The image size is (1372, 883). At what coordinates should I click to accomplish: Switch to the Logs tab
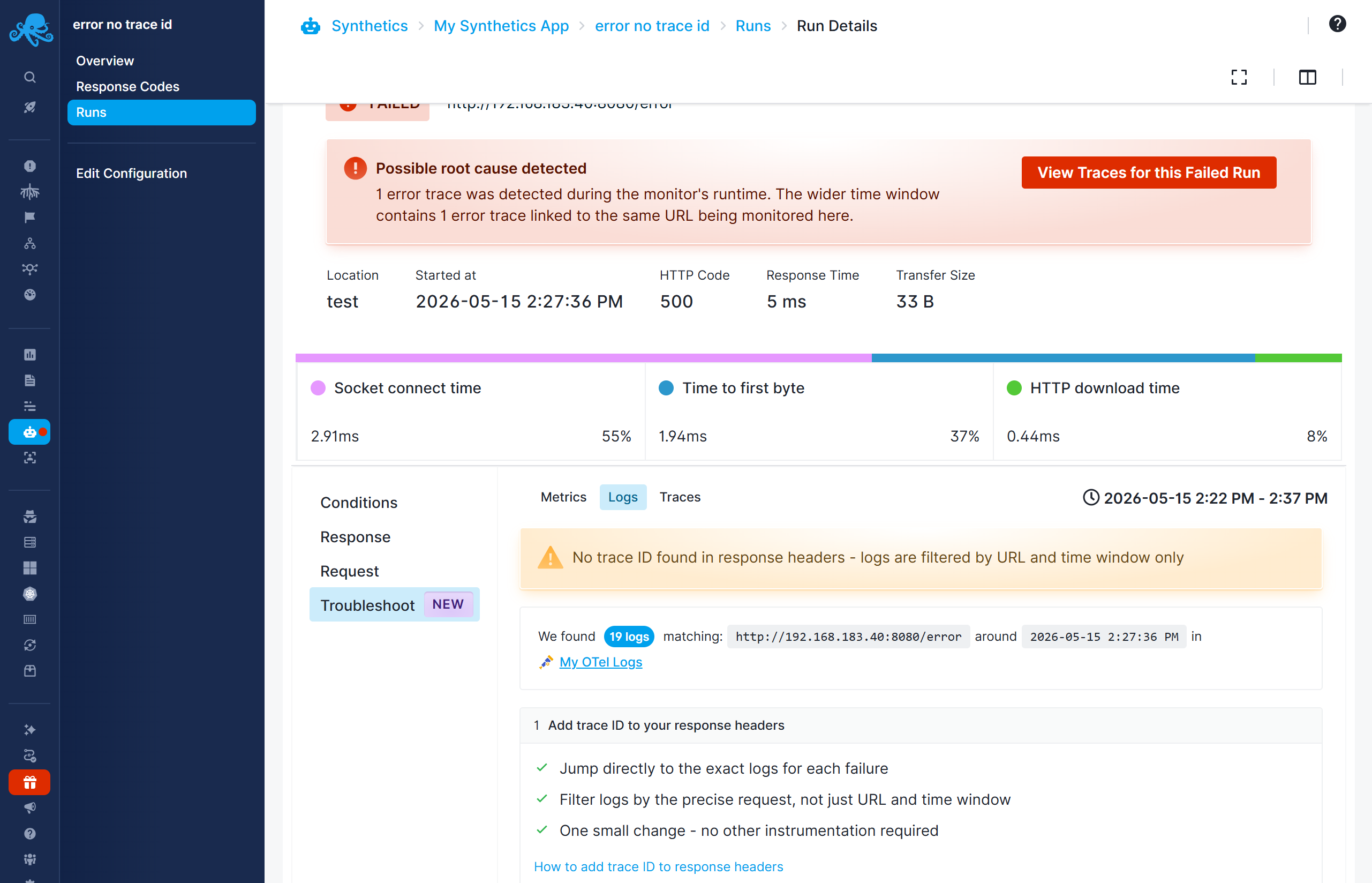[x=623, y=497]
